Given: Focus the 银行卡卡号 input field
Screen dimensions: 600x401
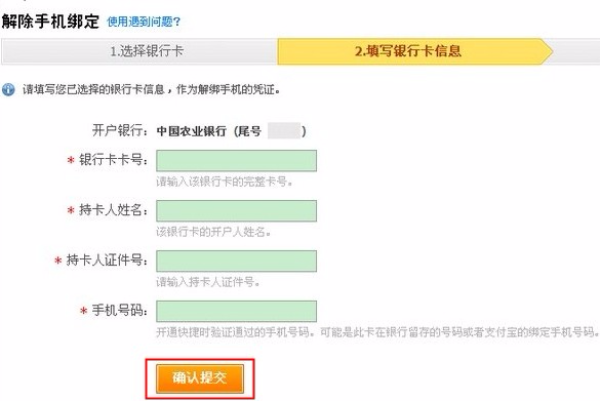Looking at the screenshot, I should (236, 161).
